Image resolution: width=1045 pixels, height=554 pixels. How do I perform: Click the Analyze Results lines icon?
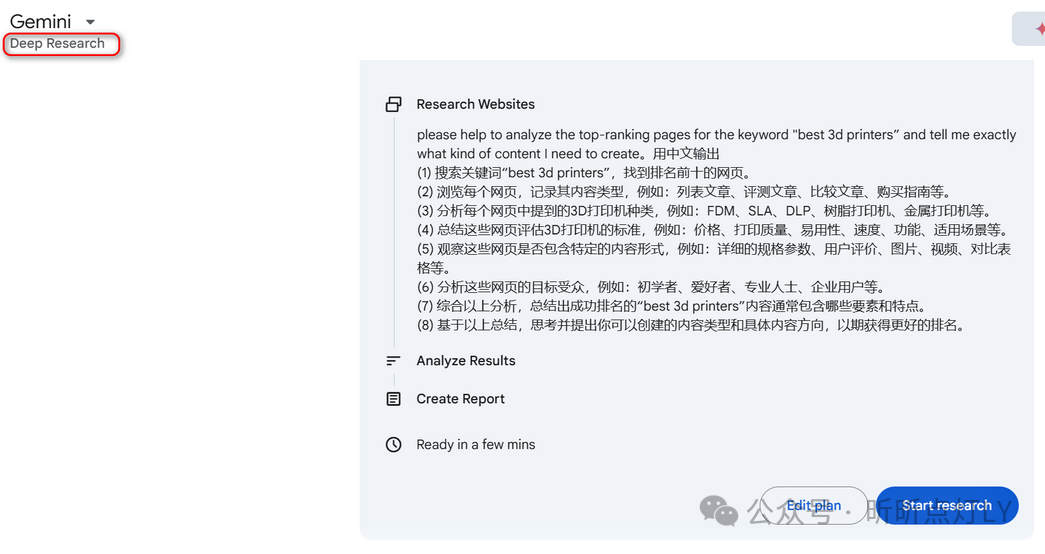pos(394,361)
